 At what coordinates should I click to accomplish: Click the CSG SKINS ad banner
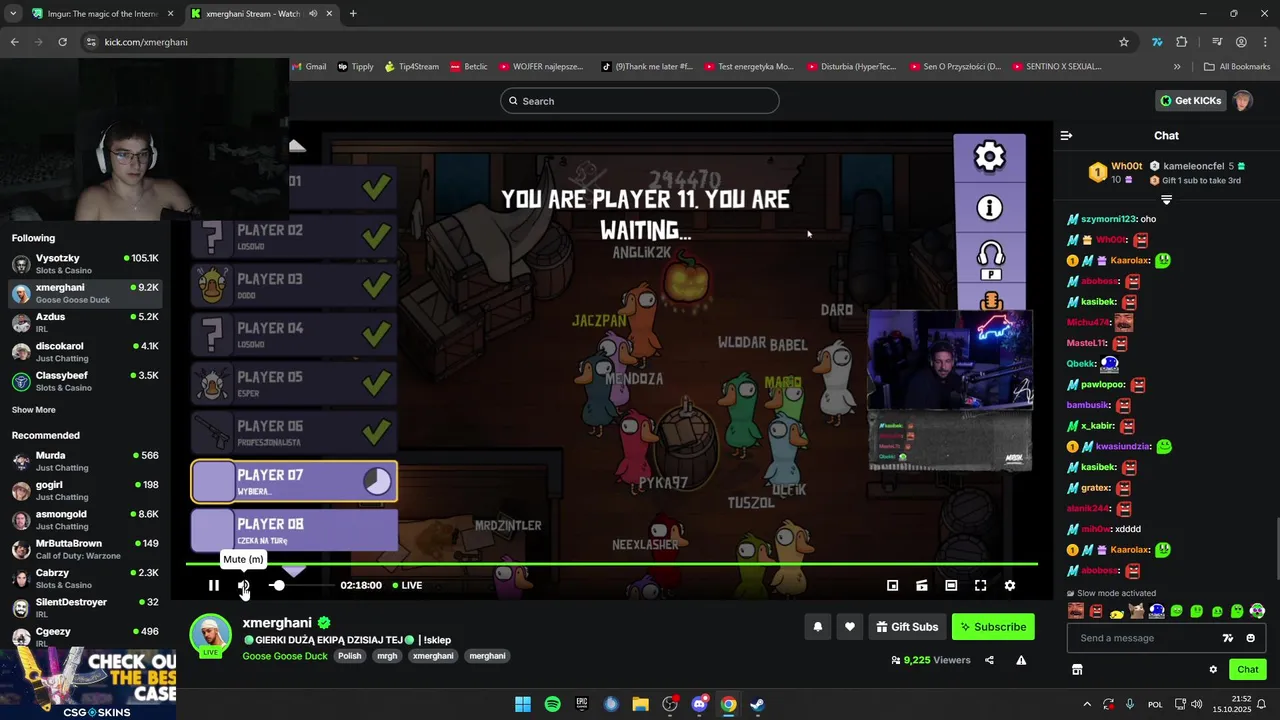88,684
